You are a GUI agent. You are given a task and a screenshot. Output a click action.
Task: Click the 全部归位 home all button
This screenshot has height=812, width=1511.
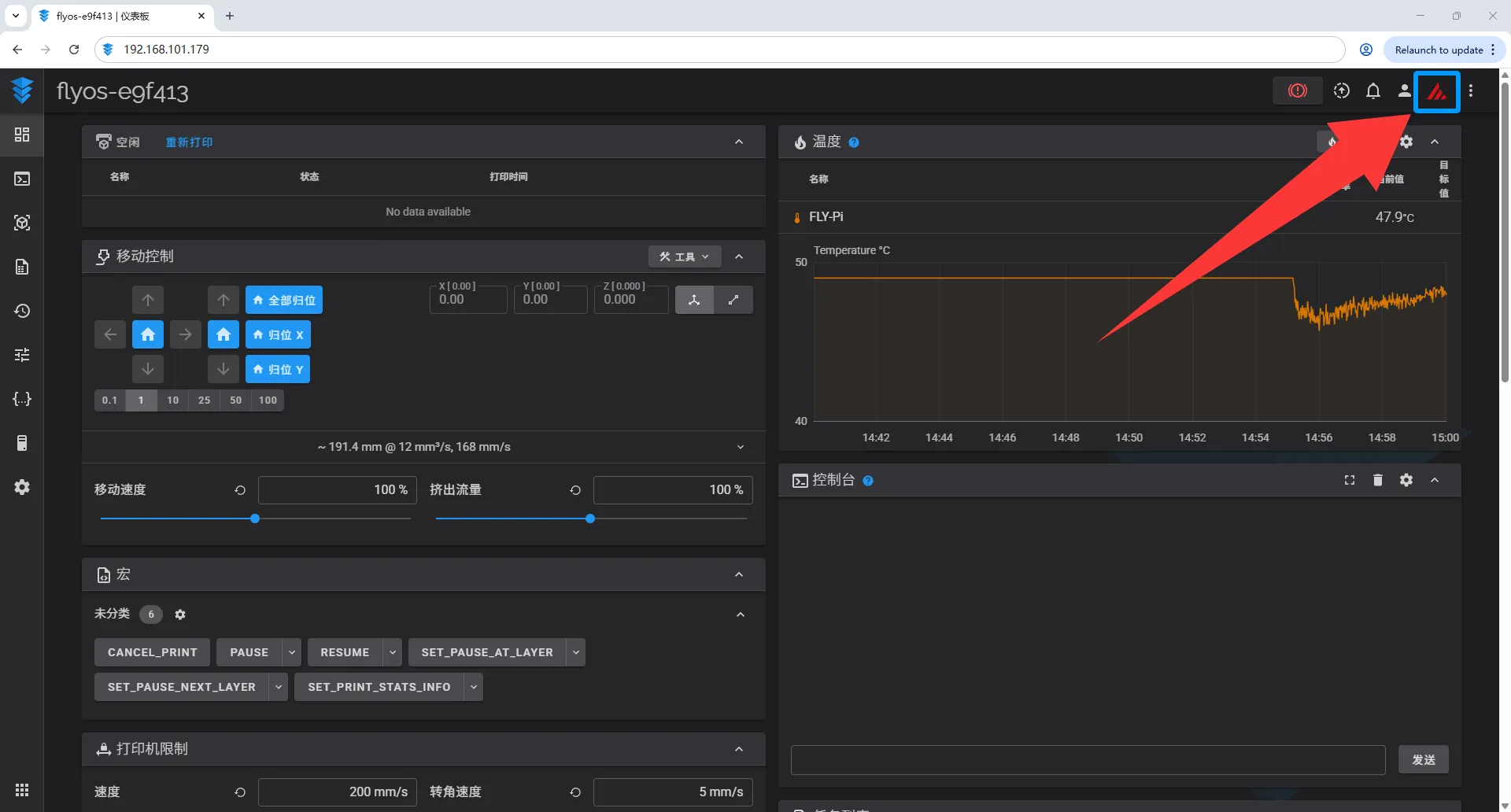(x=284, y=300)
